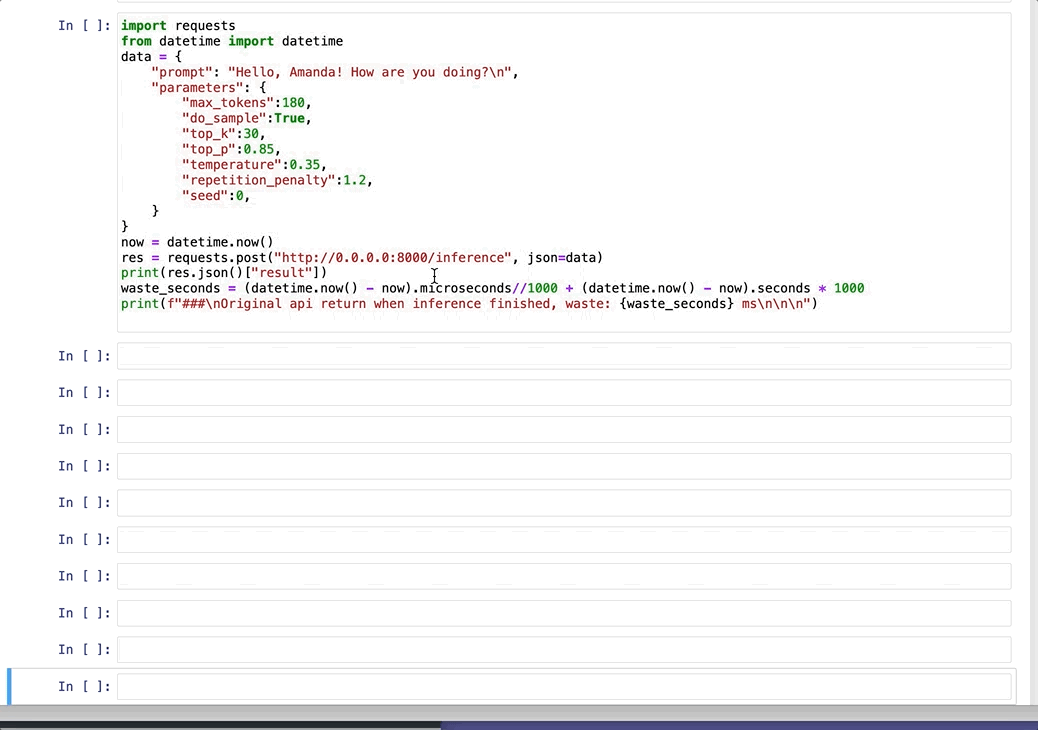The width and height of the screenshot is (1038, 730).
Task: Click the "Hello, Amanda! How are you doing?" prompt string
Action: (x=369, y=72)
